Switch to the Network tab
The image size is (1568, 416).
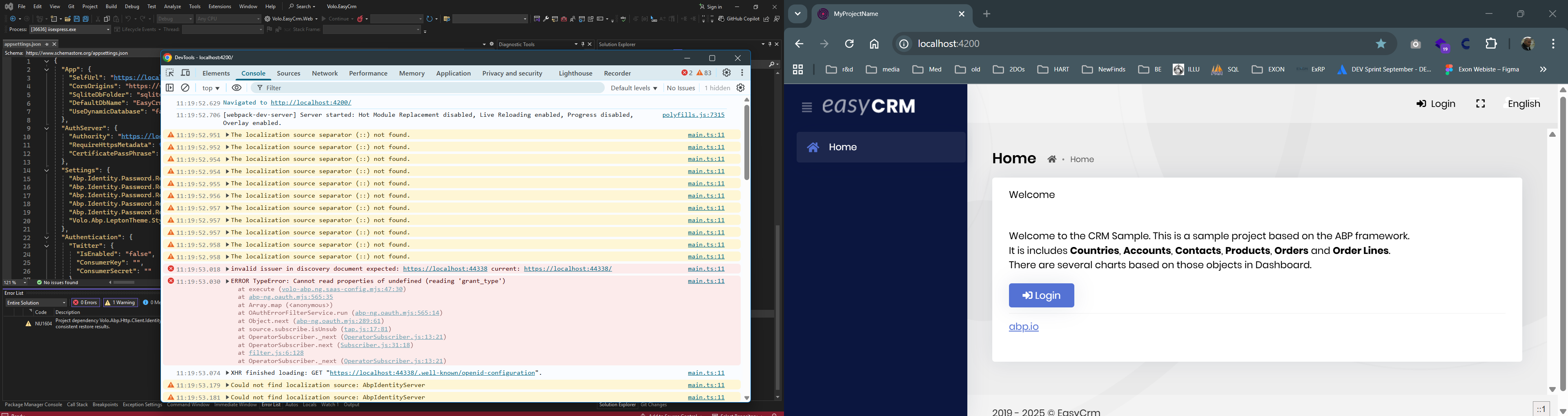(x=325, y=73)
